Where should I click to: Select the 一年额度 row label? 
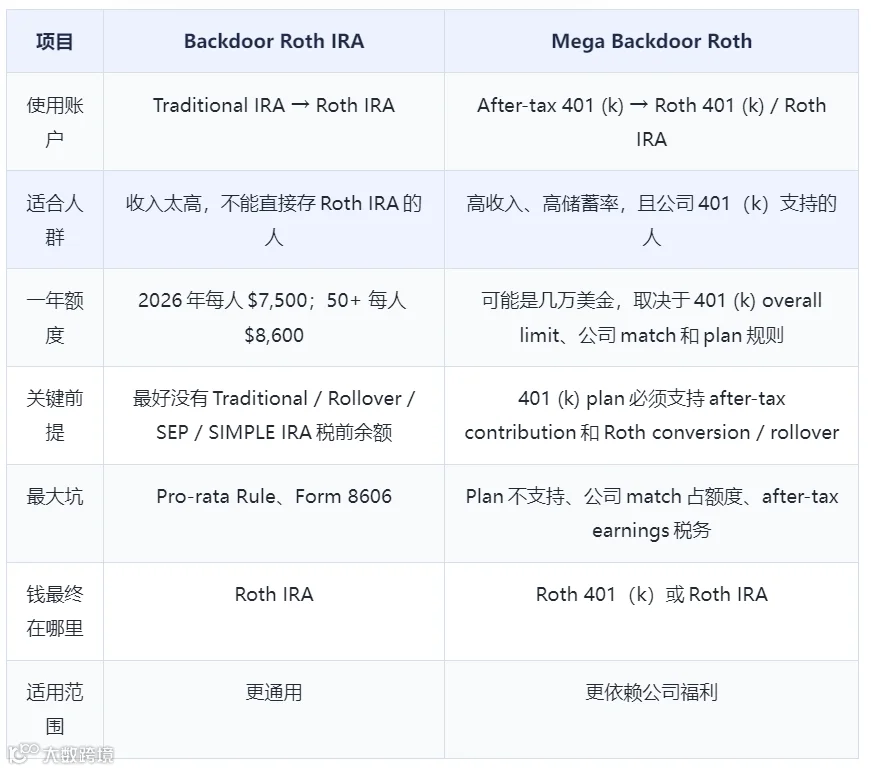click(x=55, y=318)
